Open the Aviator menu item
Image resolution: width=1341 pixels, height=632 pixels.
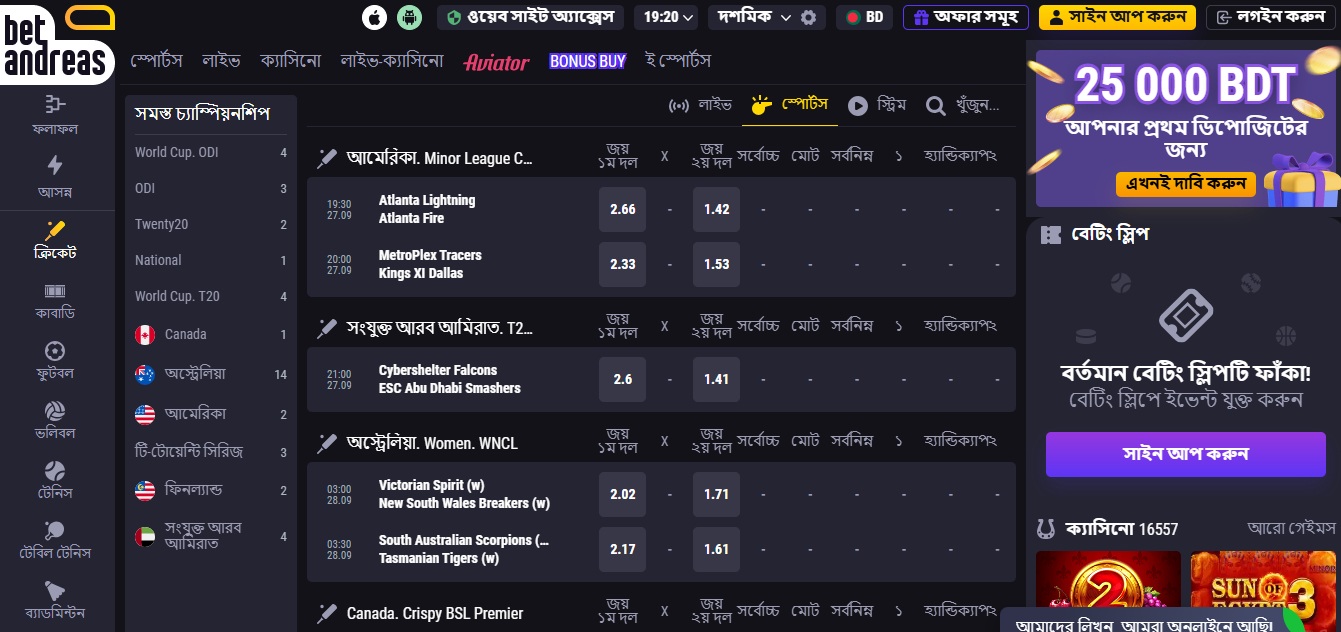496,62
